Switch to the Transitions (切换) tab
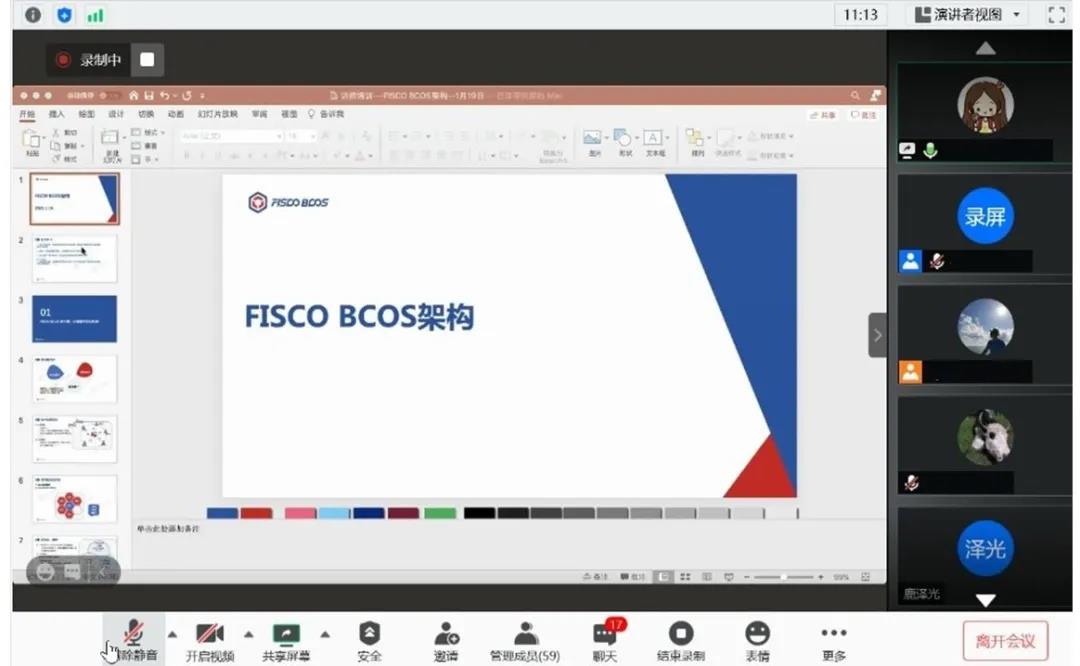 tap(146, 114)
